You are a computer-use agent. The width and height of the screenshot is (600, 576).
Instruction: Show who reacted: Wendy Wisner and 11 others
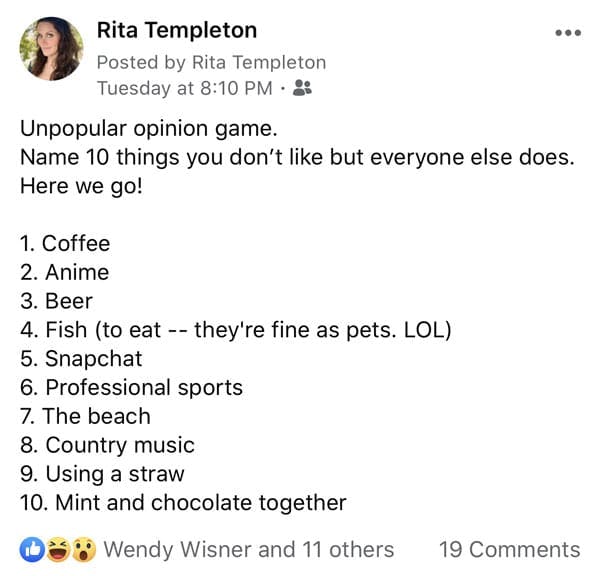[x=248, y=549]
